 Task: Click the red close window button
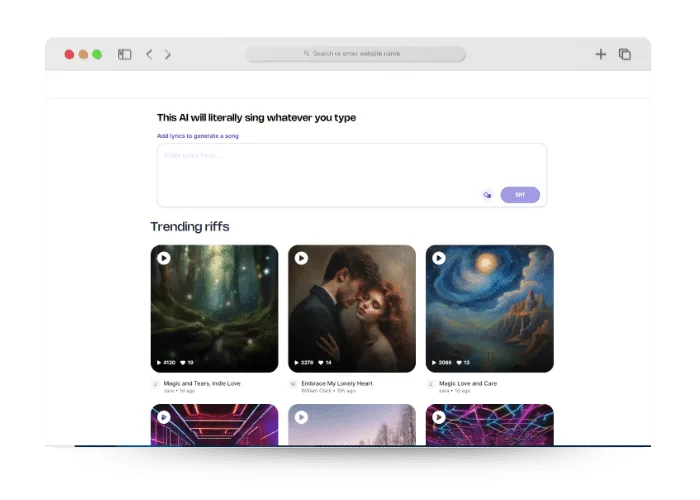[x=69, y=54]
